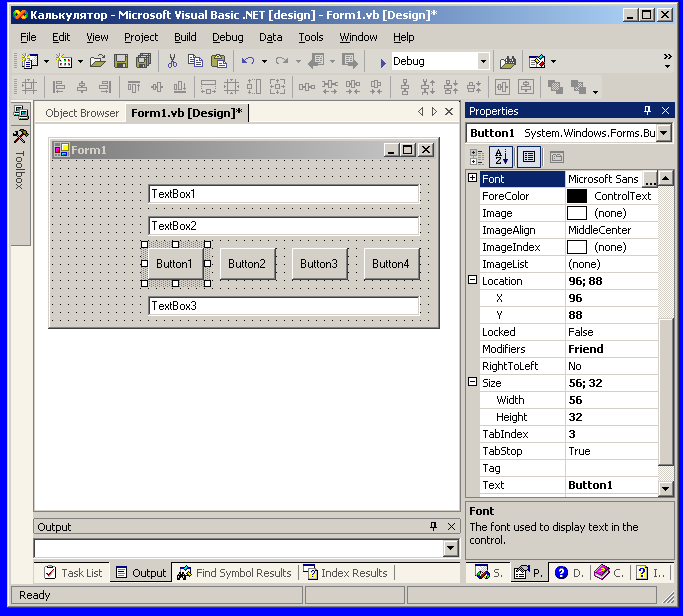
Task: Click the Center Horizontally icon
Action: pyautogui.click(x=502, y=87)
